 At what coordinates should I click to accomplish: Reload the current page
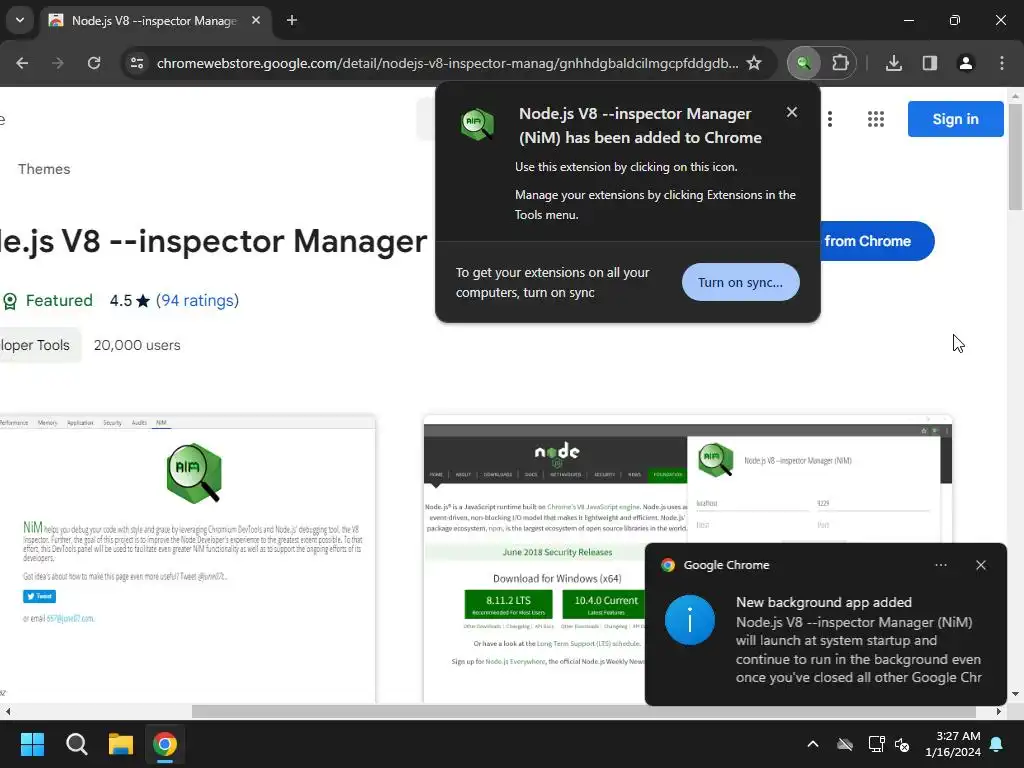tap(94, 63)
